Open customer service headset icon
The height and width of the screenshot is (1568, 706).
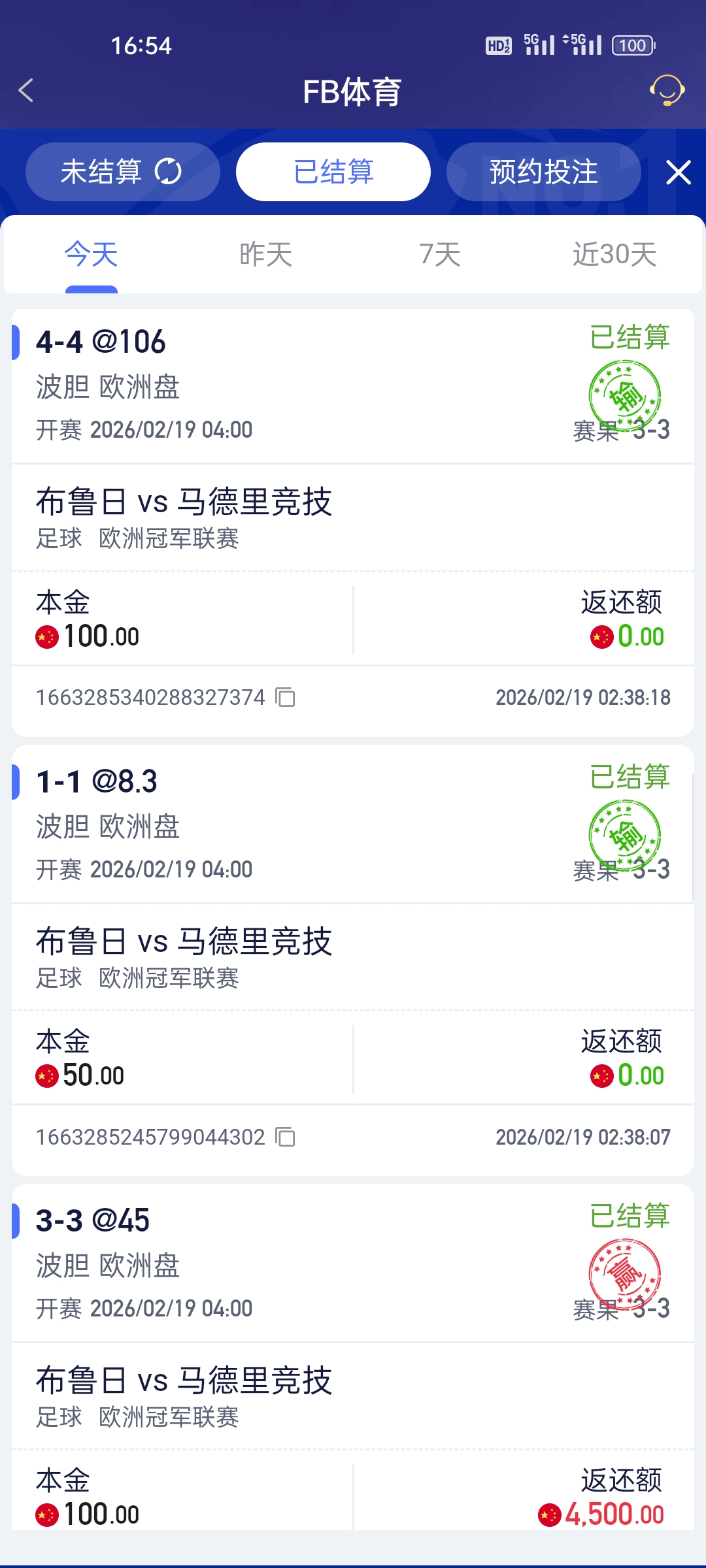point(667,91)
